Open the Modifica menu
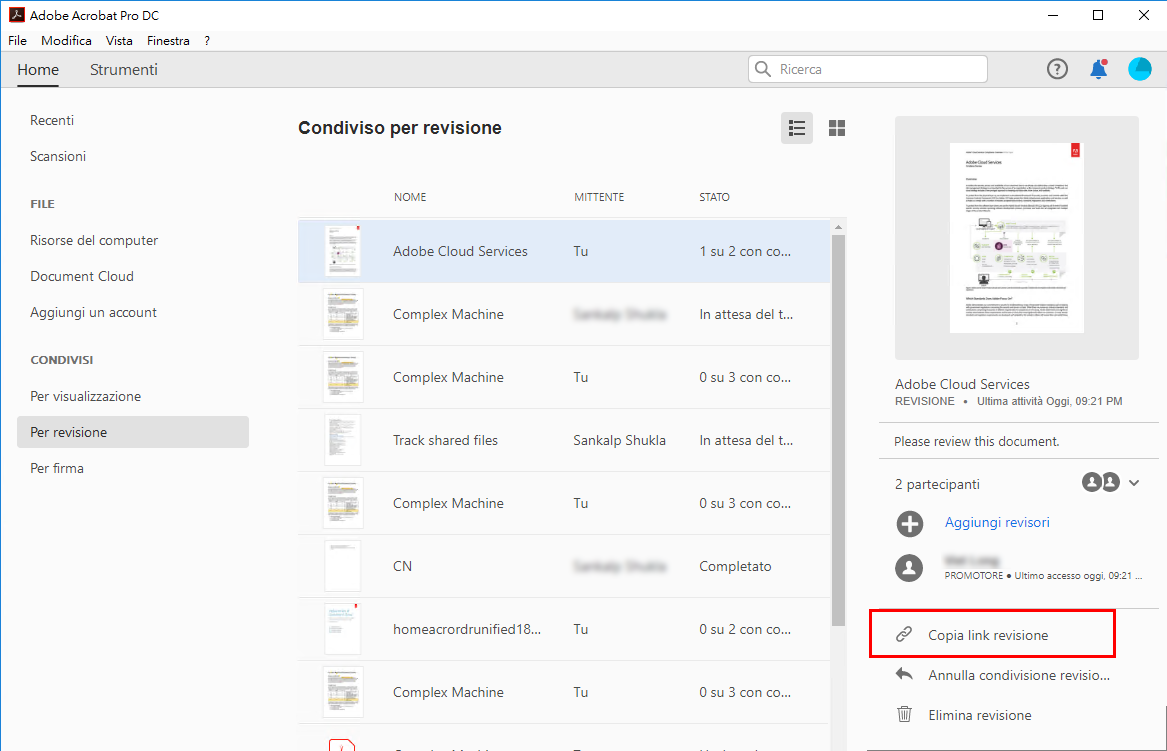Viewport: 1167px width, 751px height. point(66,41)
